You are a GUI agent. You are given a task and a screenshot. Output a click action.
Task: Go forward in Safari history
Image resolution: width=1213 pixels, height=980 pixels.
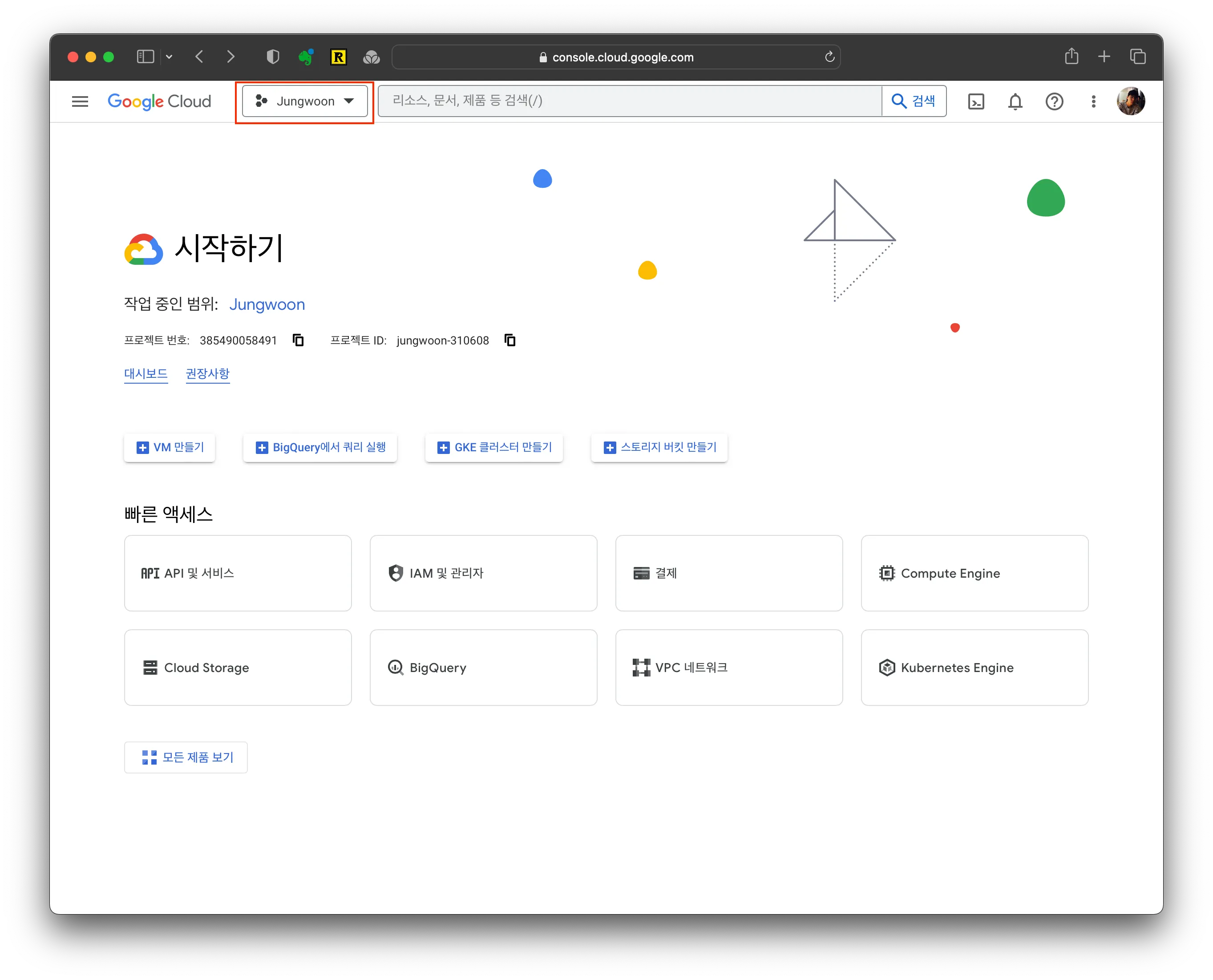230,57
